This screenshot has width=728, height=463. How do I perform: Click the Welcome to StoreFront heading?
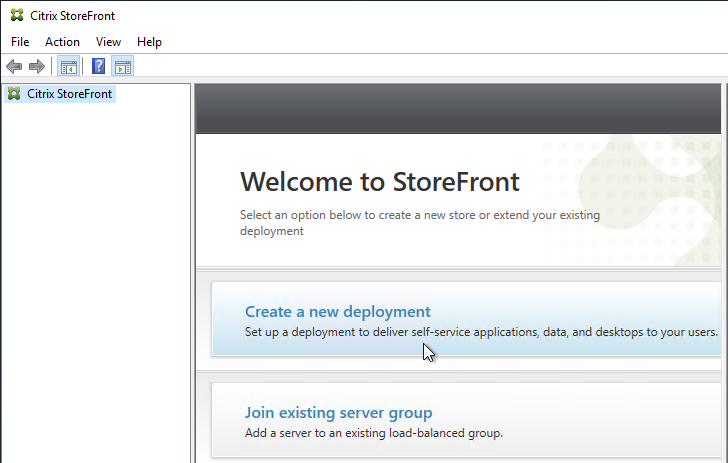(380, 182)
